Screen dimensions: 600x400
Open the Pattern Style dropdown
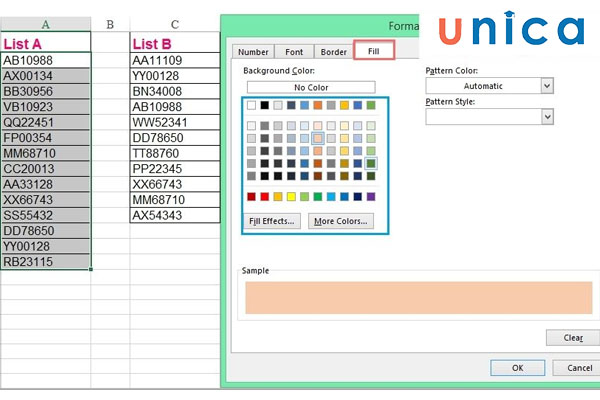547,117
